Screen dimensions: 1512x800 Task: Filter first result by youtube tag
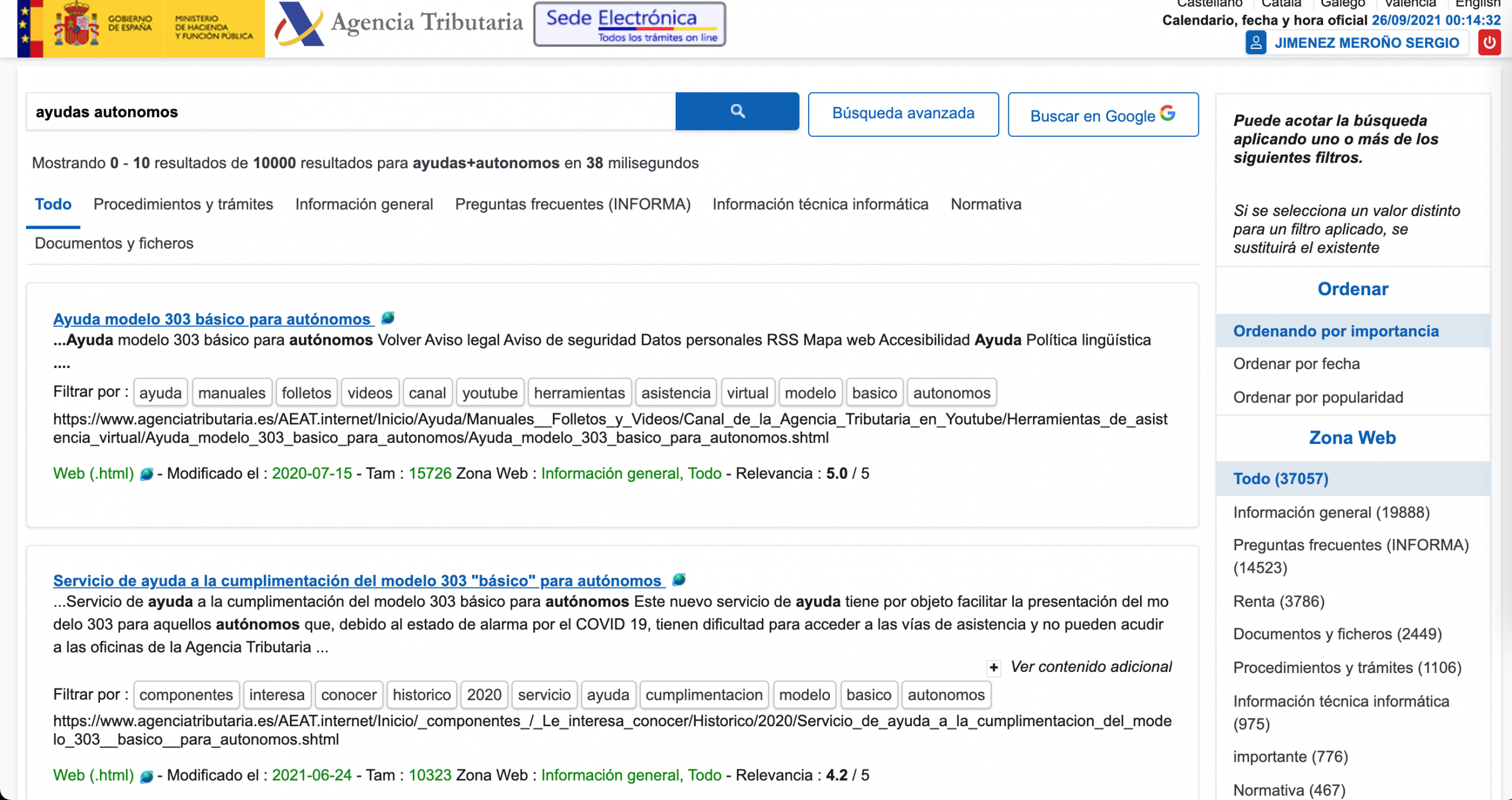click(490, 393)
